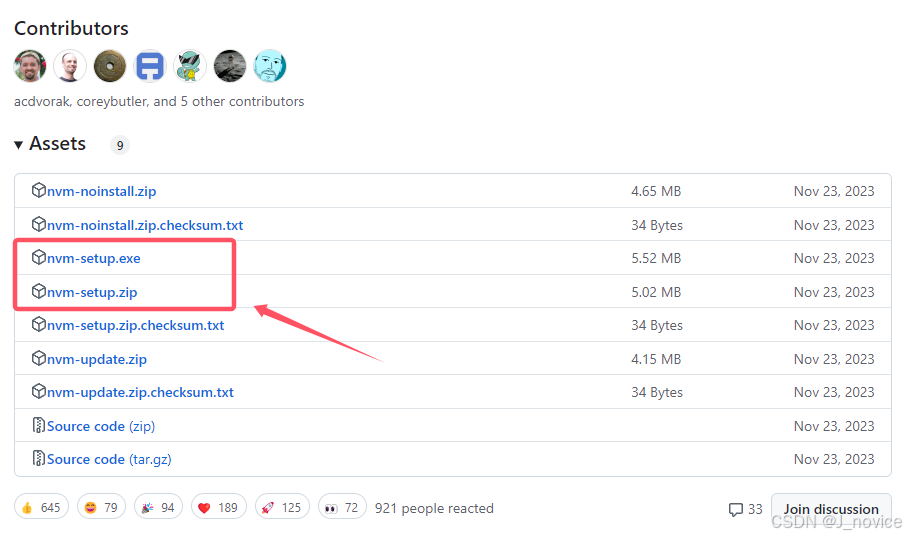Download nvm-update.zip

[96, 359]
